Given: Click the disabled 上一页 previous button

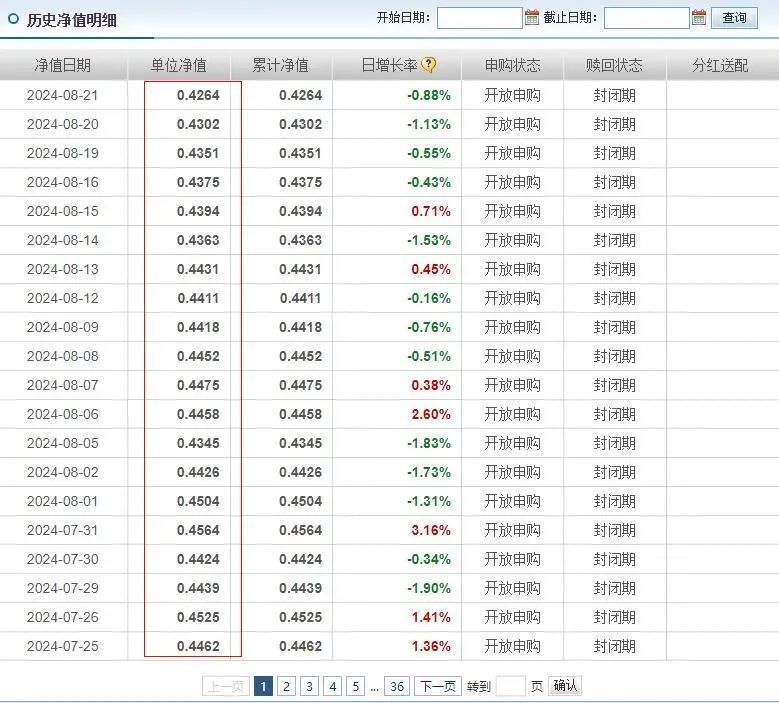Looking at the screenshot, I should tap(226, 687).
